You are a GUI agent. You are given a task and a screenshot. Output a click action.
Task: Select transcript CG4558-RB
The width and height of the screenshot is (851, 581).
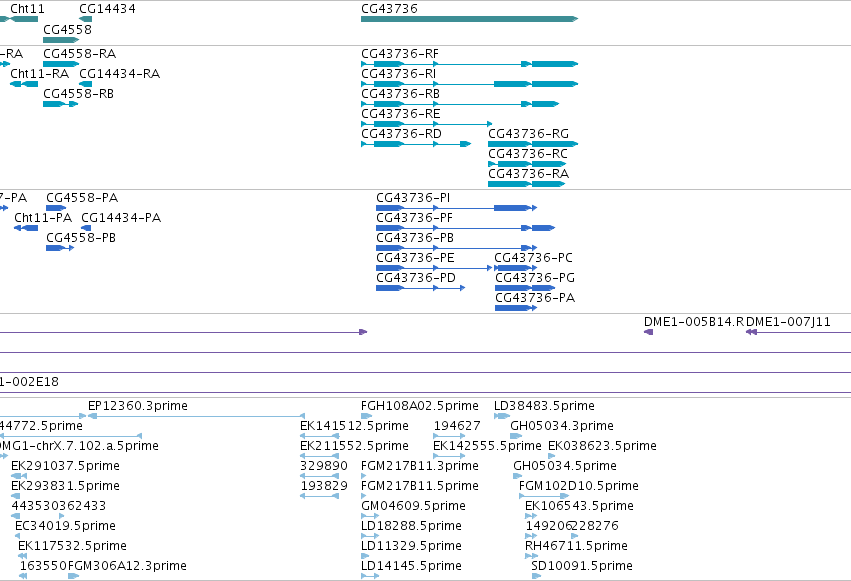(61, 104)
